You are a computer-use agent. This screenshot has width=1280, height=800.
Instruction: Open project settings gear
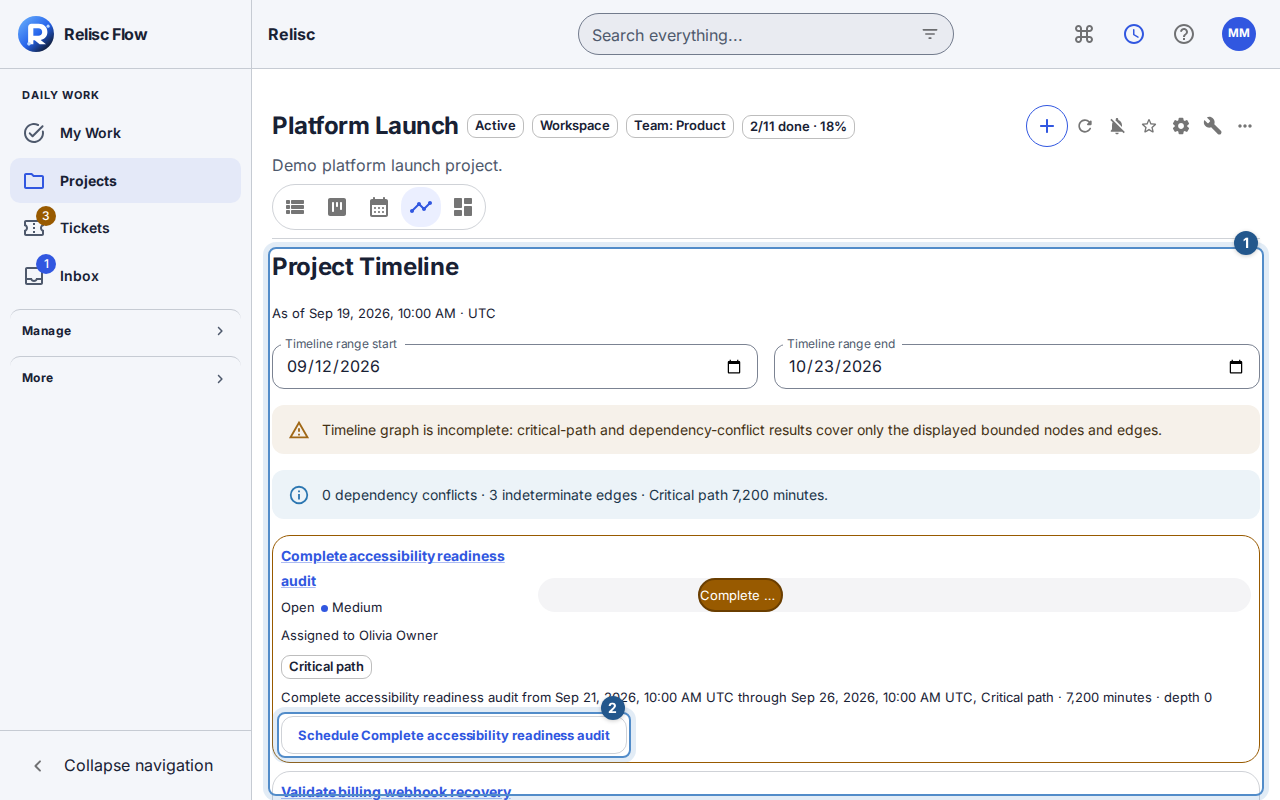tap(1181, 126)
